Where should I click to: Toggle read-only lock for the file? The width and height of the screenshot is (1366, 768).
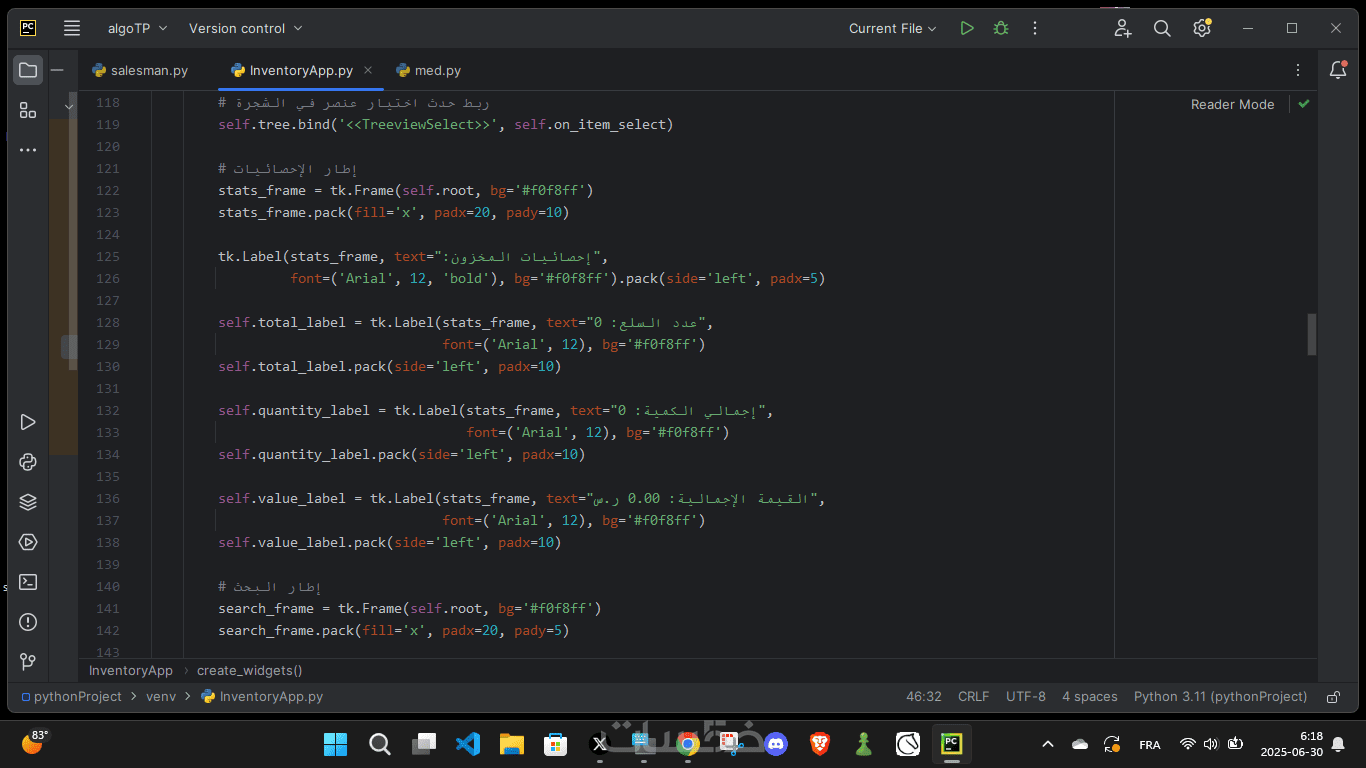click(x=1333, y=697)
